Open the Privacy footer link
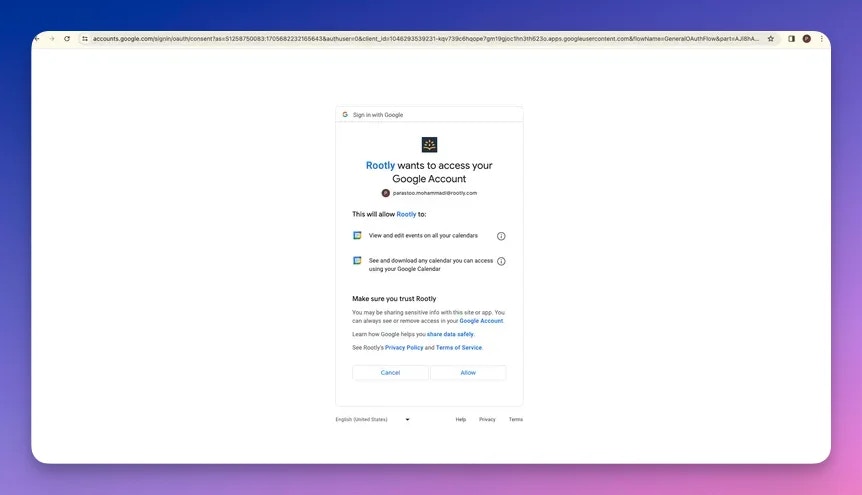The width and height of the screenshot is (862, 495). pyautogui.click(x=487, y=420)
